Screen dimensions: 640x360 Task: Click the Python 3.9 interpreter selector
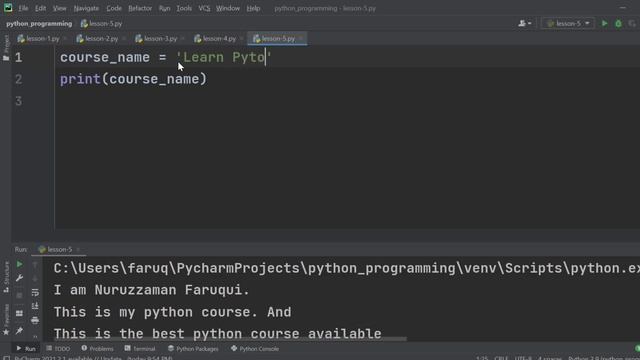[x=603, y=358]
